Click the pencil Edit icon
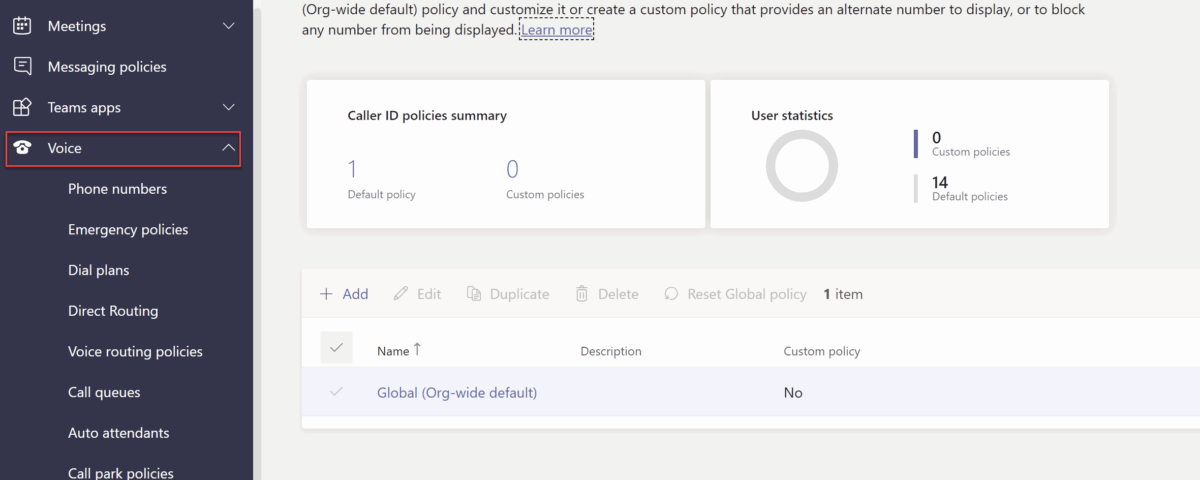Viewport: 1200px width, 480px height. click(401, 294)
